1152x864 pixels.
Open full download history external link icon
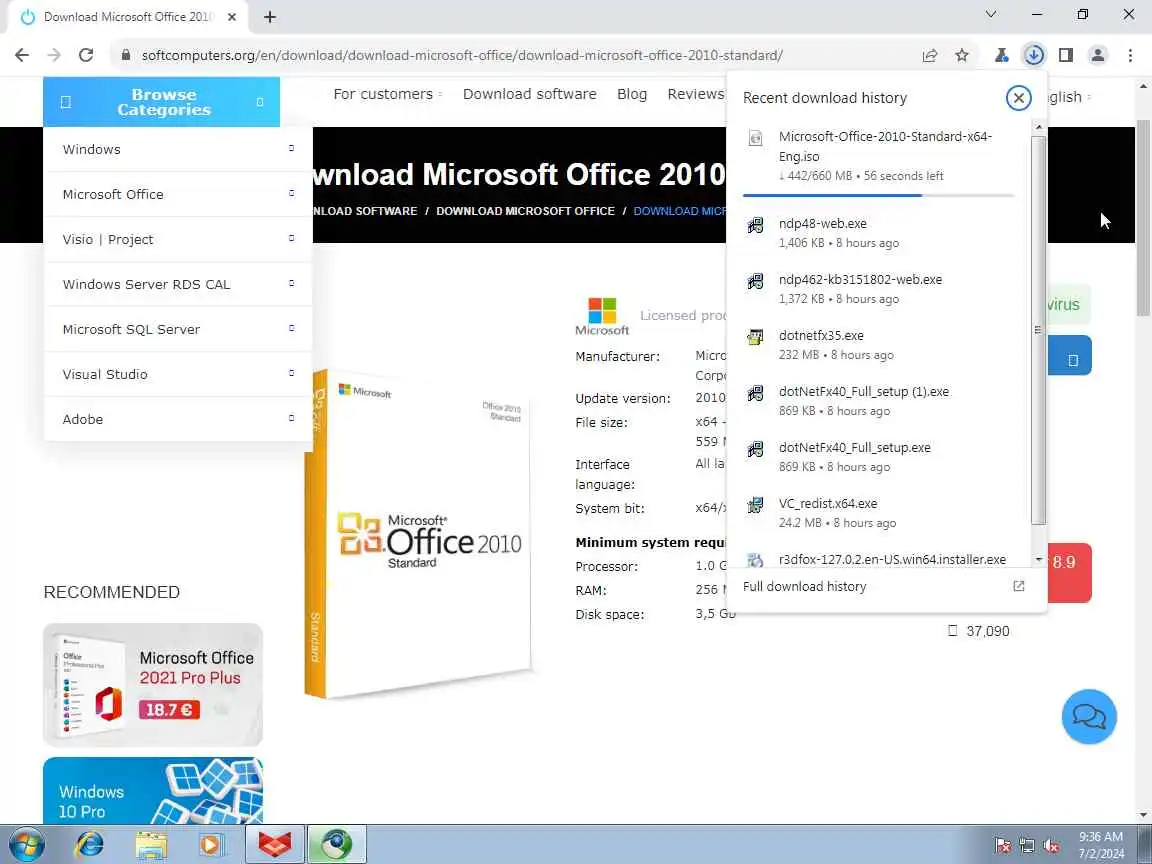1018,586
